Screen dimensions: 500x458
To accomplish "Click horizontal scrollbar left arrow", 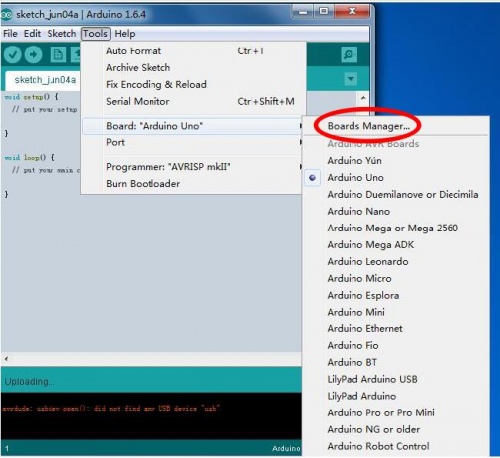I will tap(6, 359).
